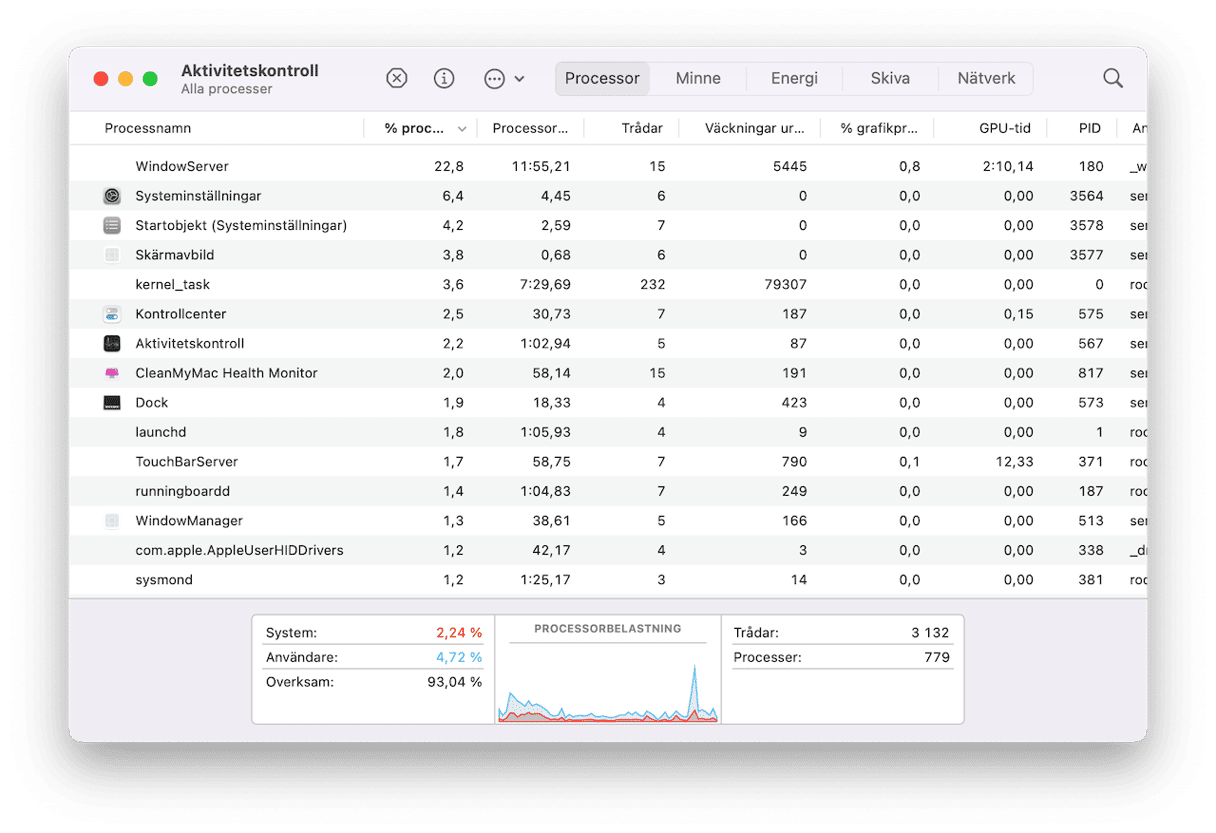Switch to the Energi tab
This screenshot has width=1216, height=833.
[x=794, y=78]
